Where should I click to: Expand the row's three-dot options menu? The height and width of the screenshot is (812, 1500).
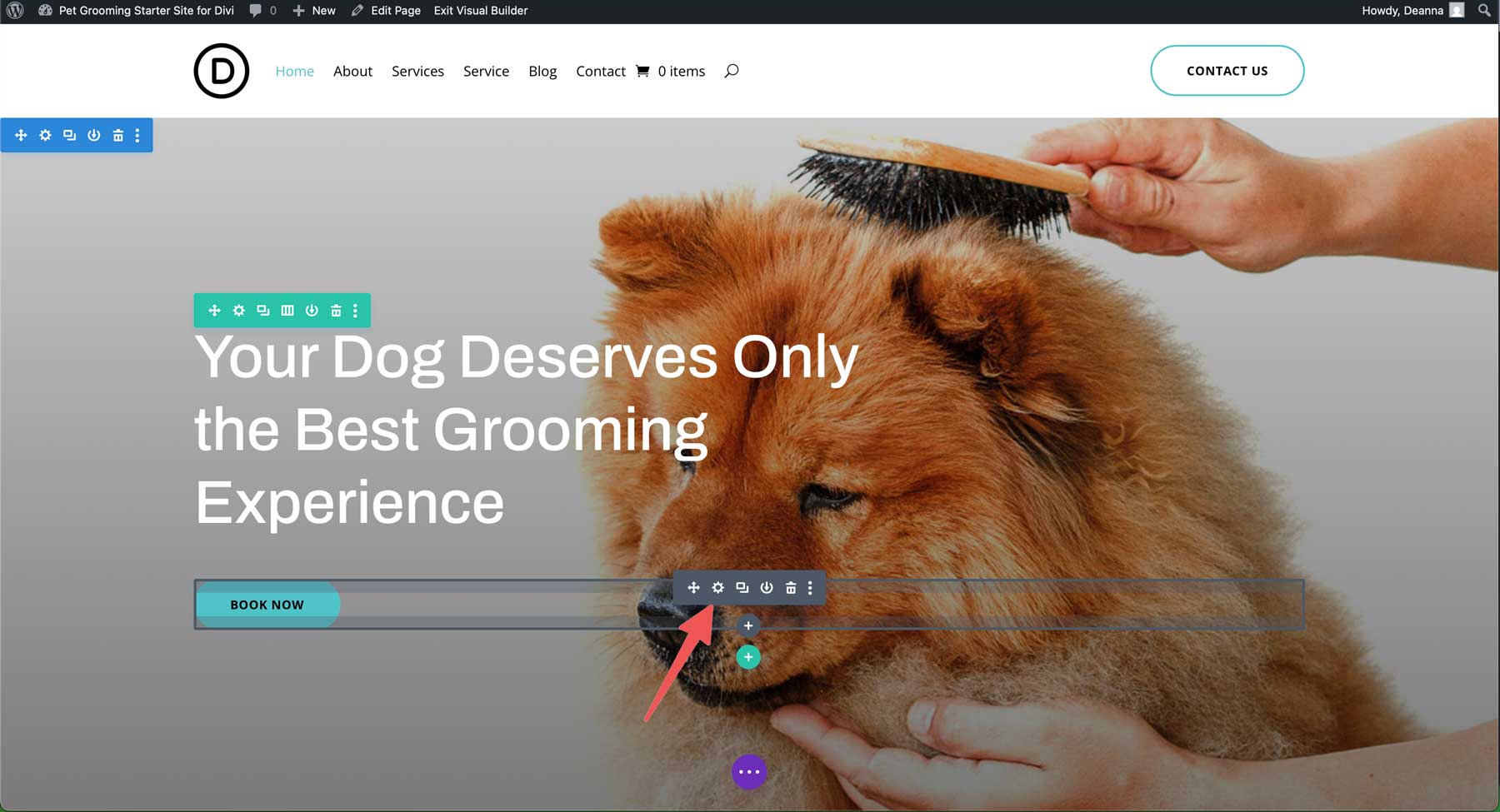(356, 310)
